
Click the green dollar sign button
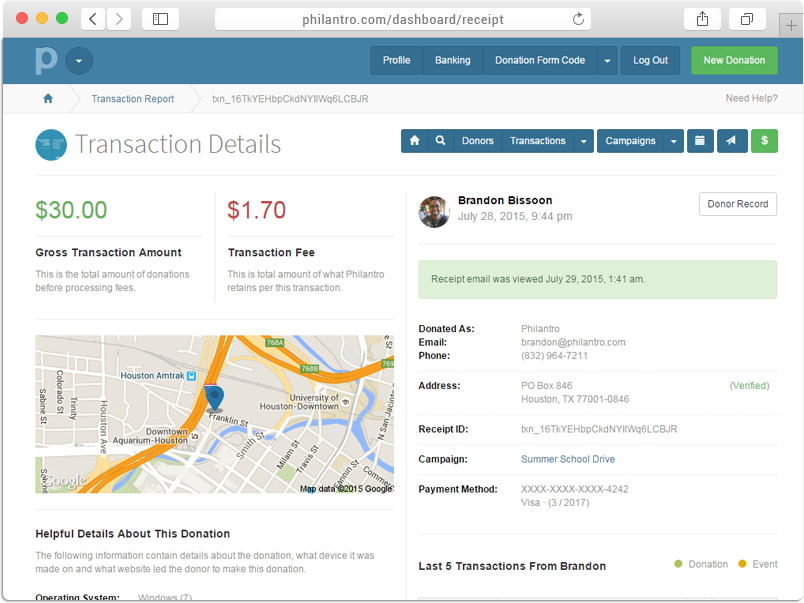764,140
